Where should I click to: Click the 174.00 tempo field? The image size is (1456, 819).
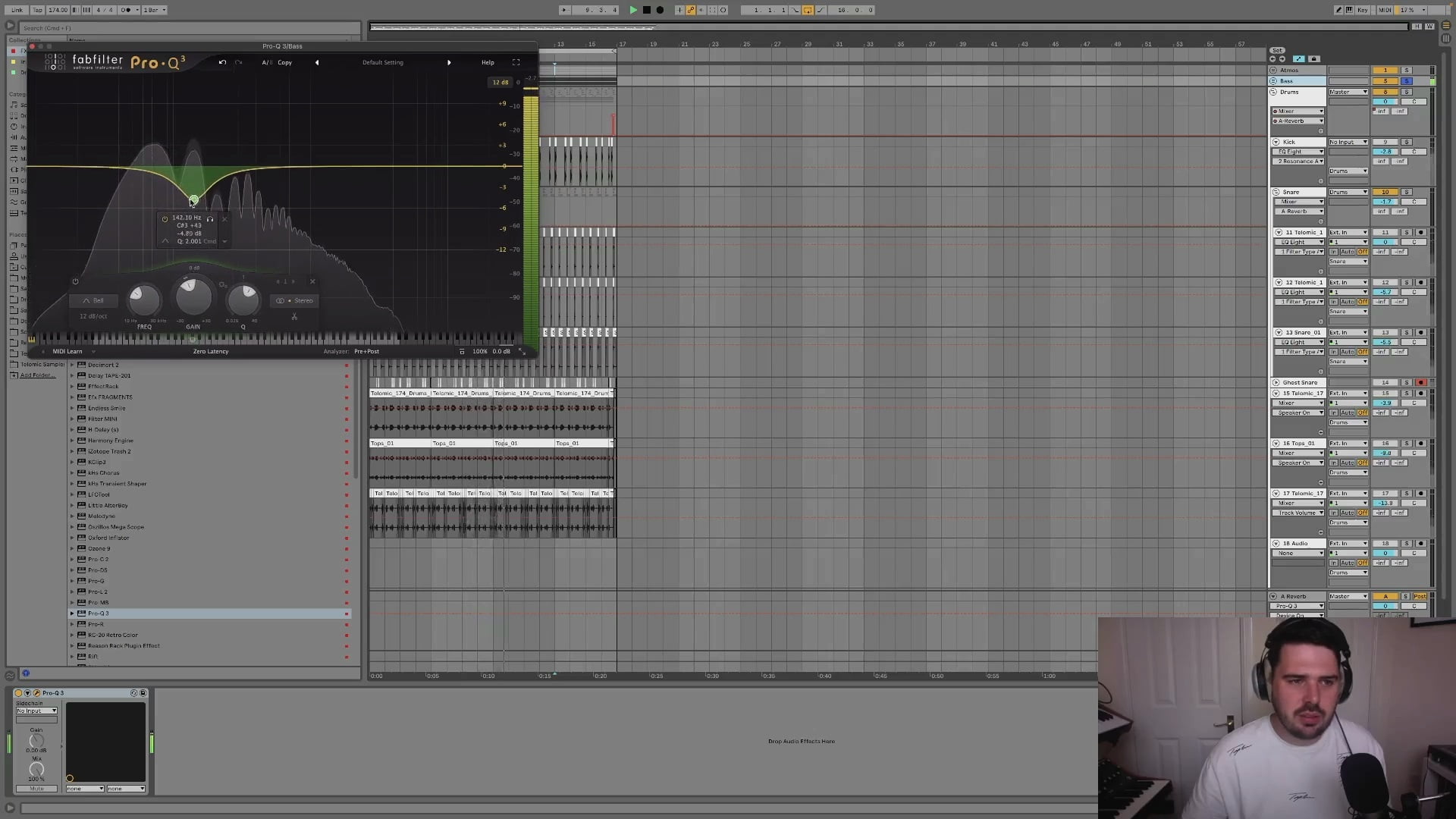tap(58, 10)
